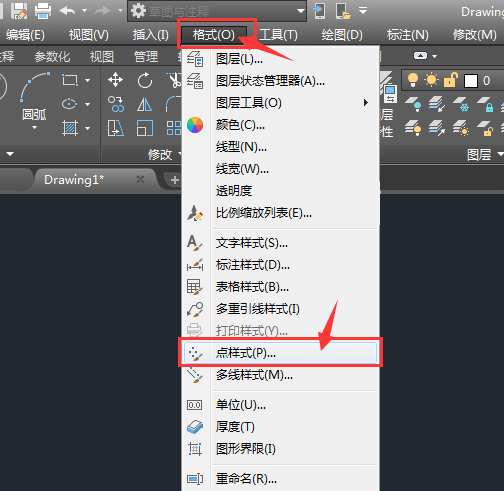Click the Print icon in quick access toolbar
This screenshot has height=491, width=504.
(x=43, y=11)
